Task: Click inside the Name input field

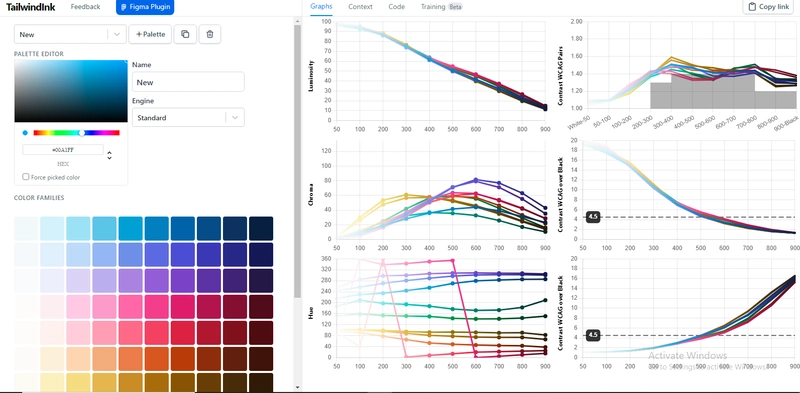Action: click(188, 82)
